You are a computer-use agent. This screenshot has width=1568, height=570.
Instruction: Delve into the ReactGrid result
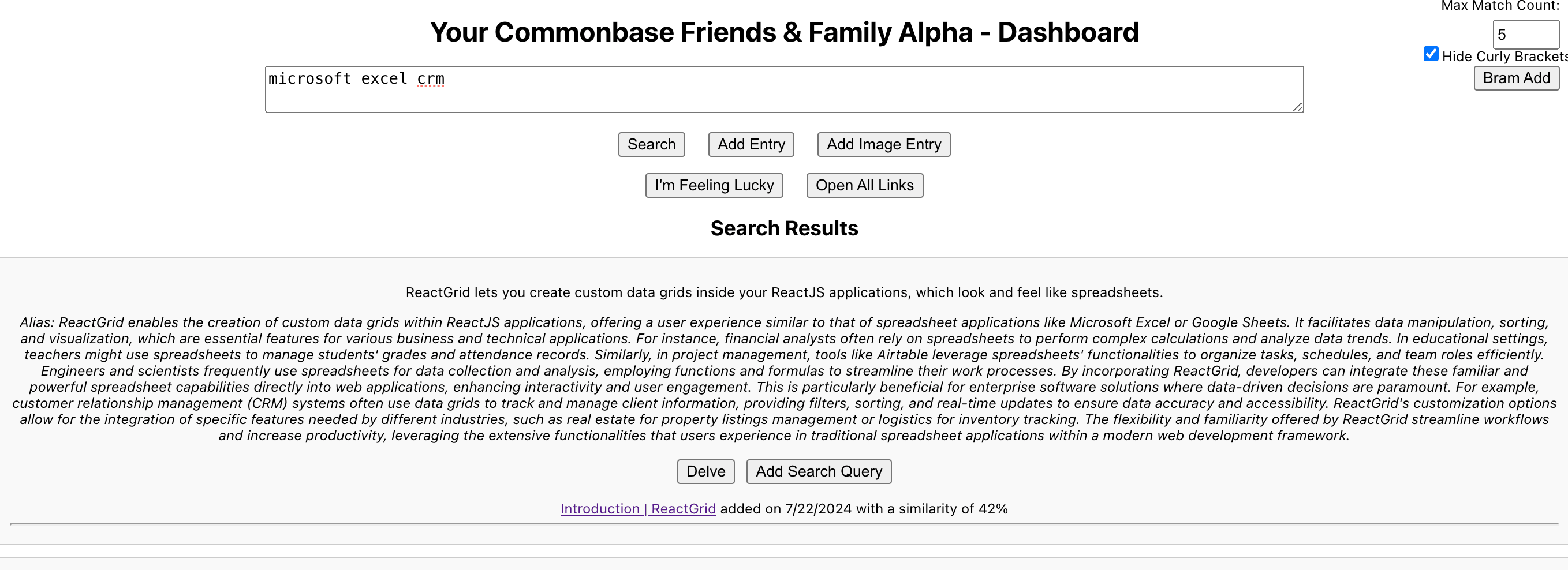click(705, 471)
